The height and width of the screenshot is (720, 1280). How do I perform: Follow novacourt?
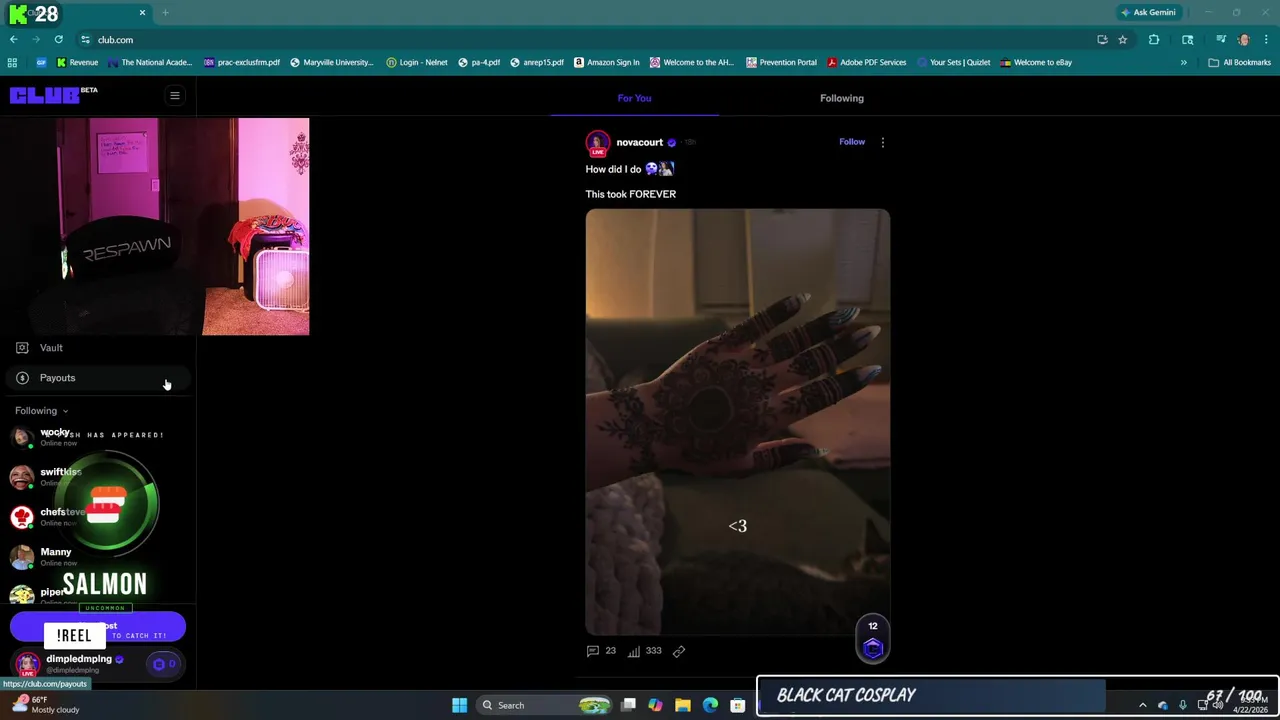pos(852,142)
